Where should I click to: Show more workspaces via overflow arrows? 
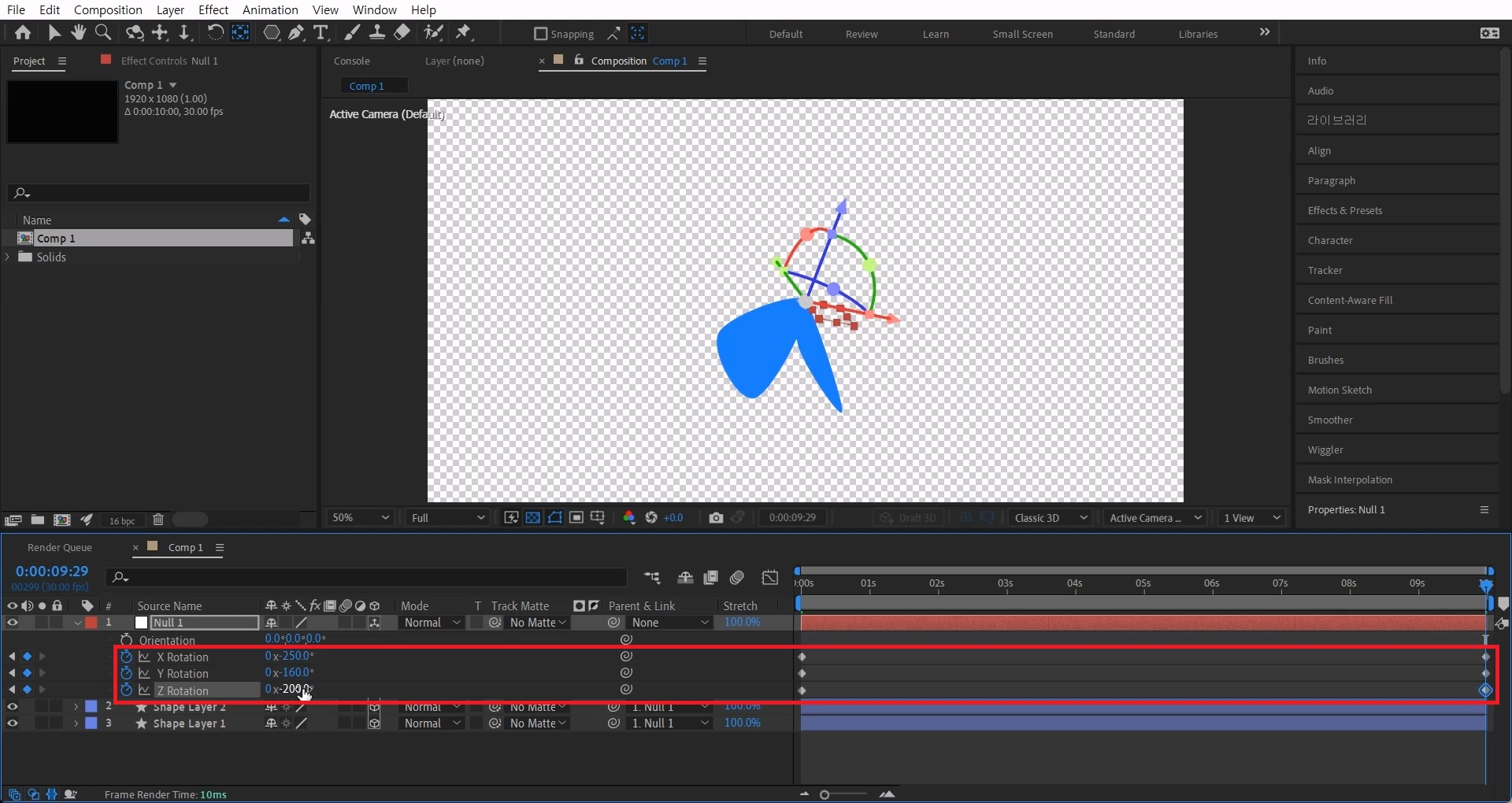(1265, 32)
